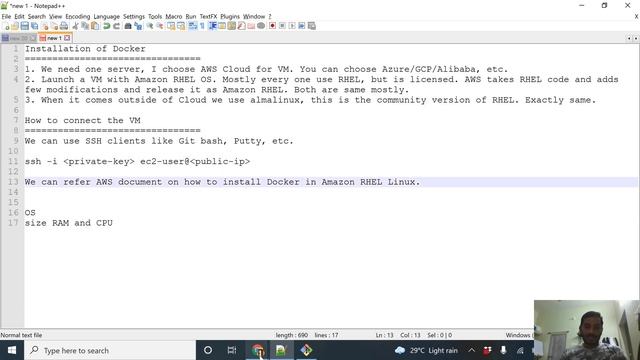Click the Redo toolbar icon

116,26
